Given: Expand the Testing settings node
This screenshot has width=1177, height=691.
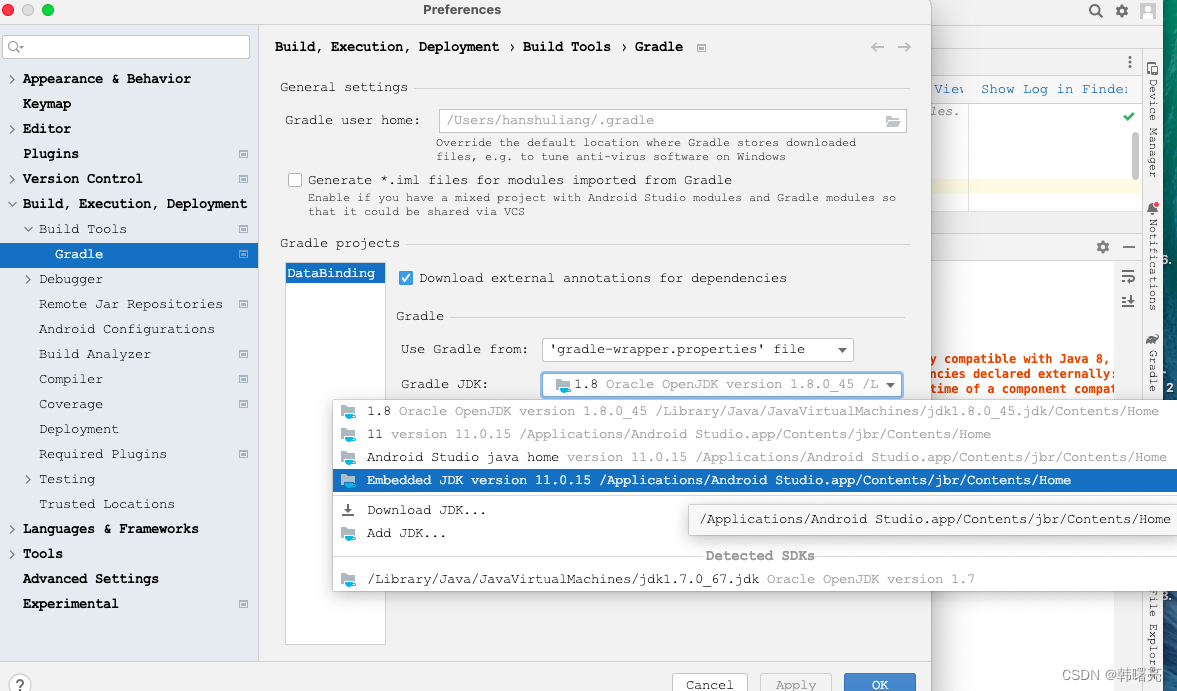Looking at the screenshot, I should pyautogui.click(x=29, y=479).
